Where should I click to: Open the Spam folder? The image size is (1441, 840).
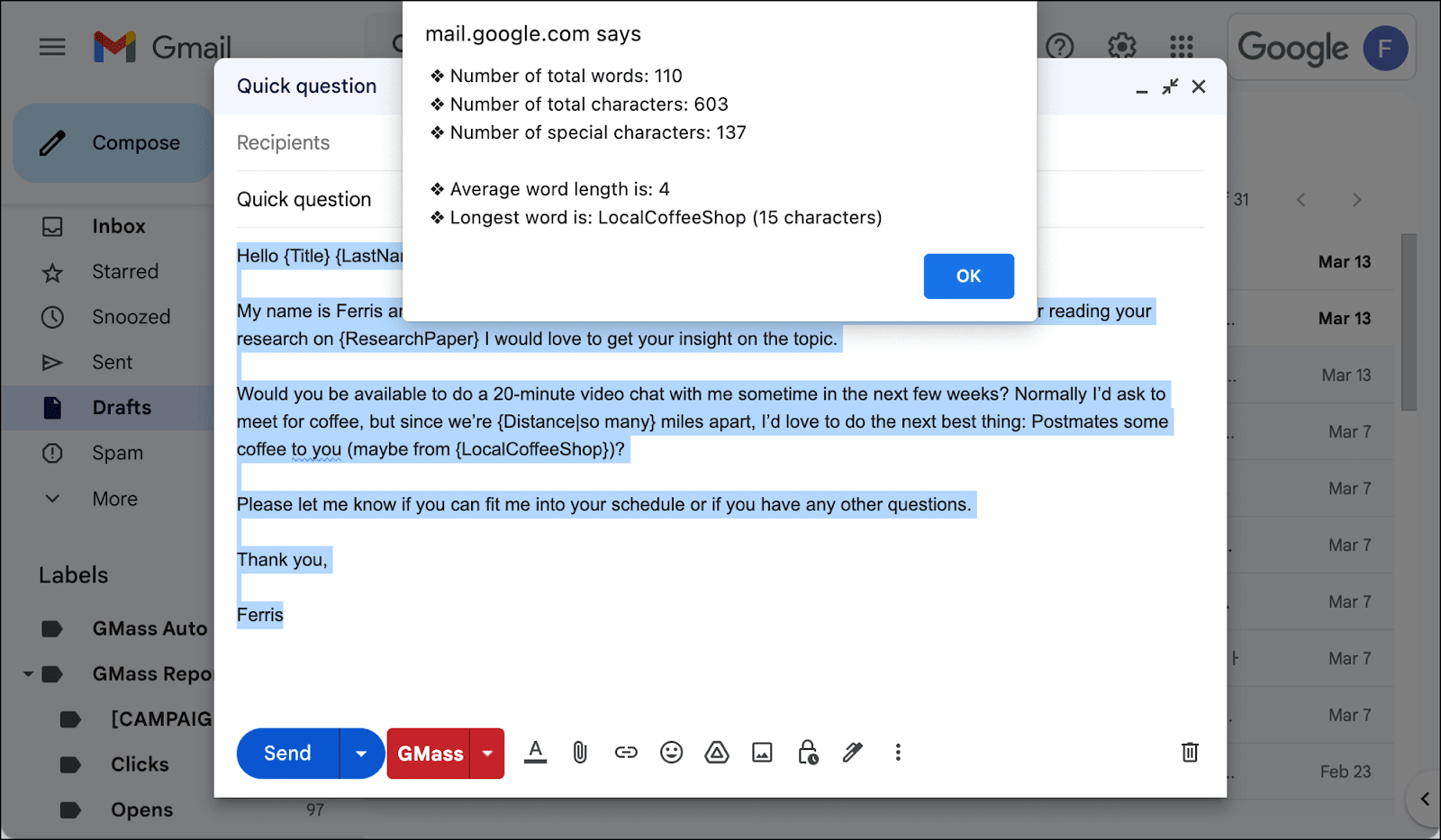[x=117, y=453]
